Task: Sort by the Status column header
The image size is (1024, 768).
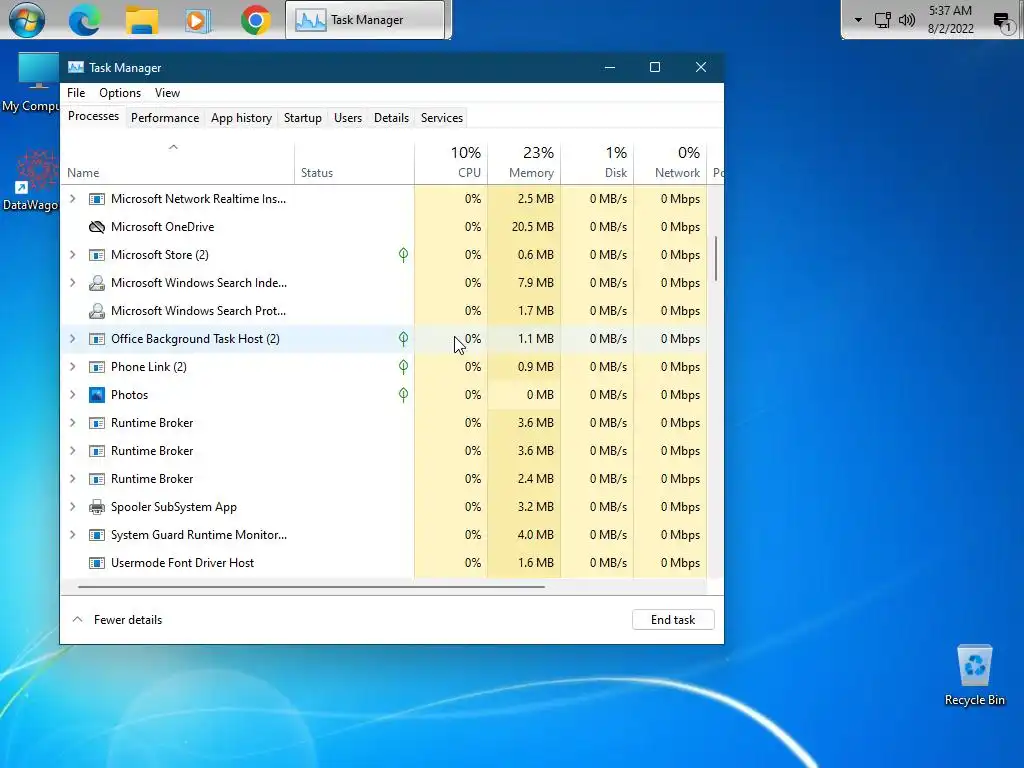Action: [355, 163]
